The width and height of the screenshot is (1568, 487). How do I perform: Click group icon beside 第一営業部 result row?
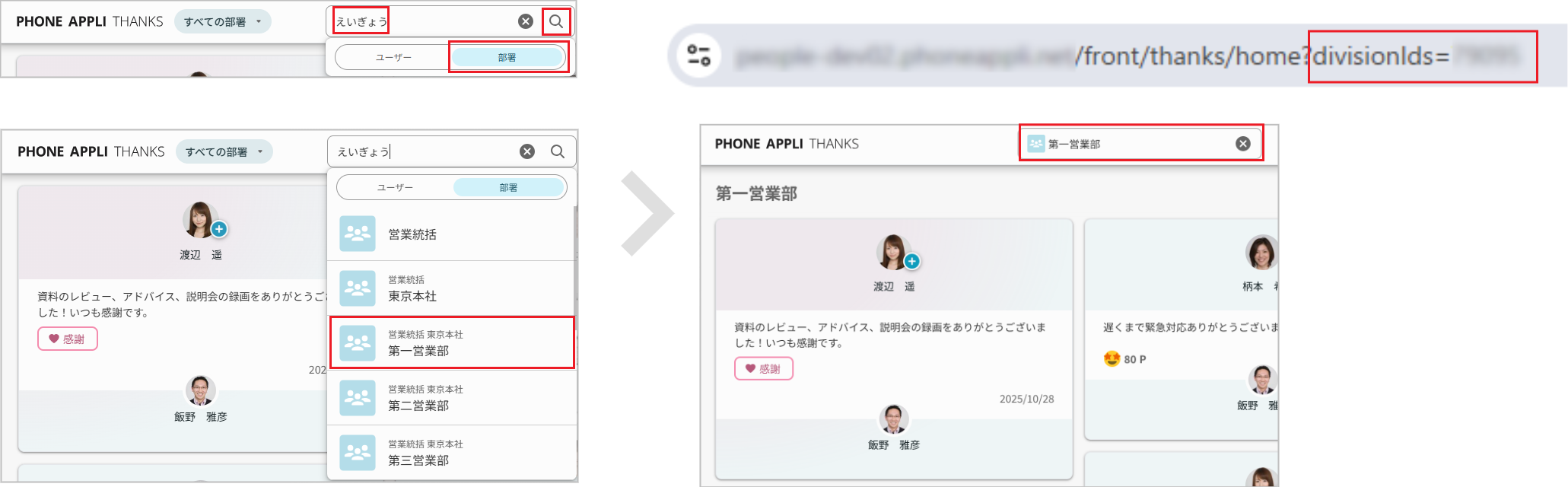pos(358,343)
